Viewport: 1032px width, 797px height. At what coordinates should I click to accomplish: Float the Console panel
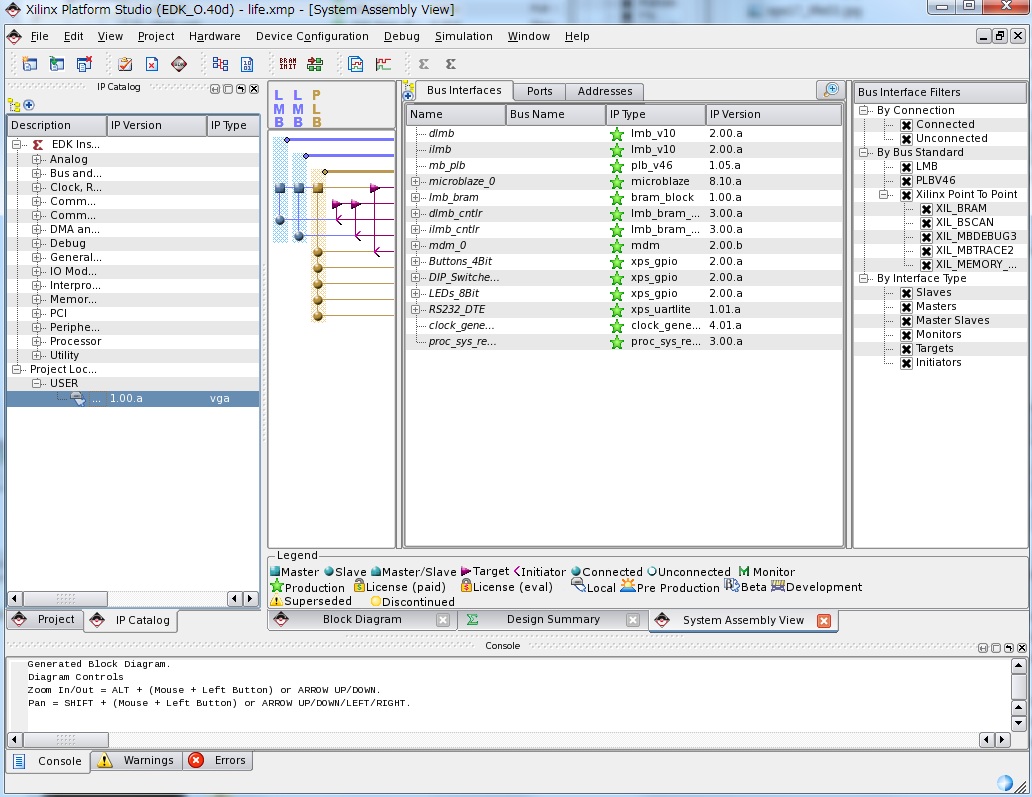click(x=1008, y=648)
